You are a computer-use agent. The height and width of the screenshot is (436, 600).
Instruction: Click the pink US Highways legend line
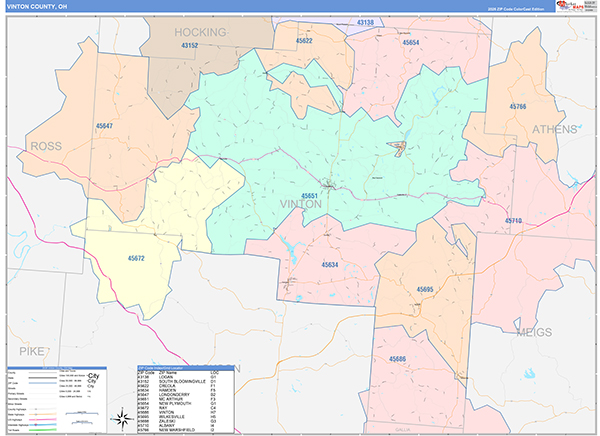click(43, 420)
